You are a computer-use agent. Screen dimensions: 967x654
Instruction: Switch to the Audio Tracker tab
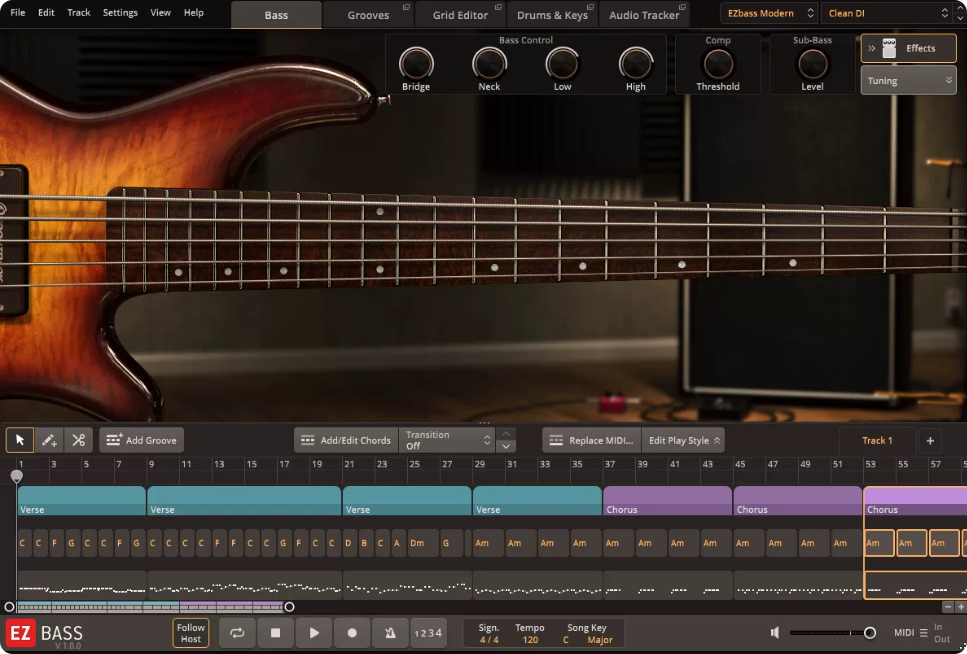644,15
